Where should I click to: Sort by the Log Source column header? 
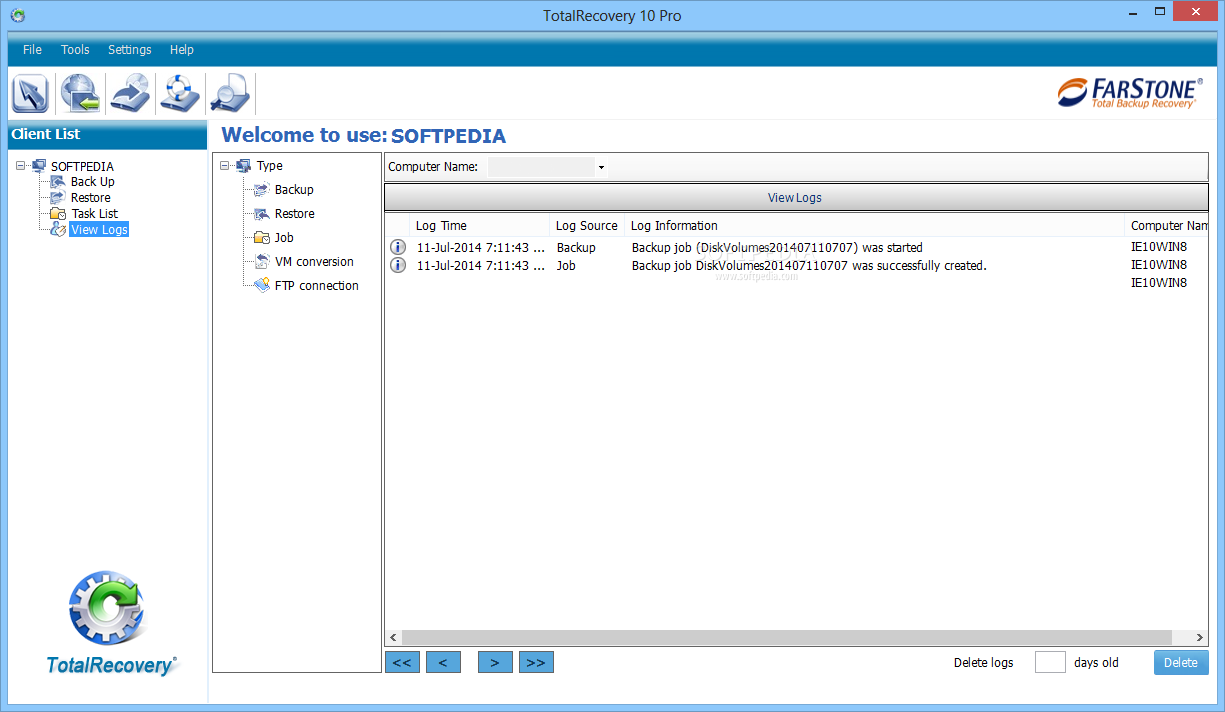(587, 226)
